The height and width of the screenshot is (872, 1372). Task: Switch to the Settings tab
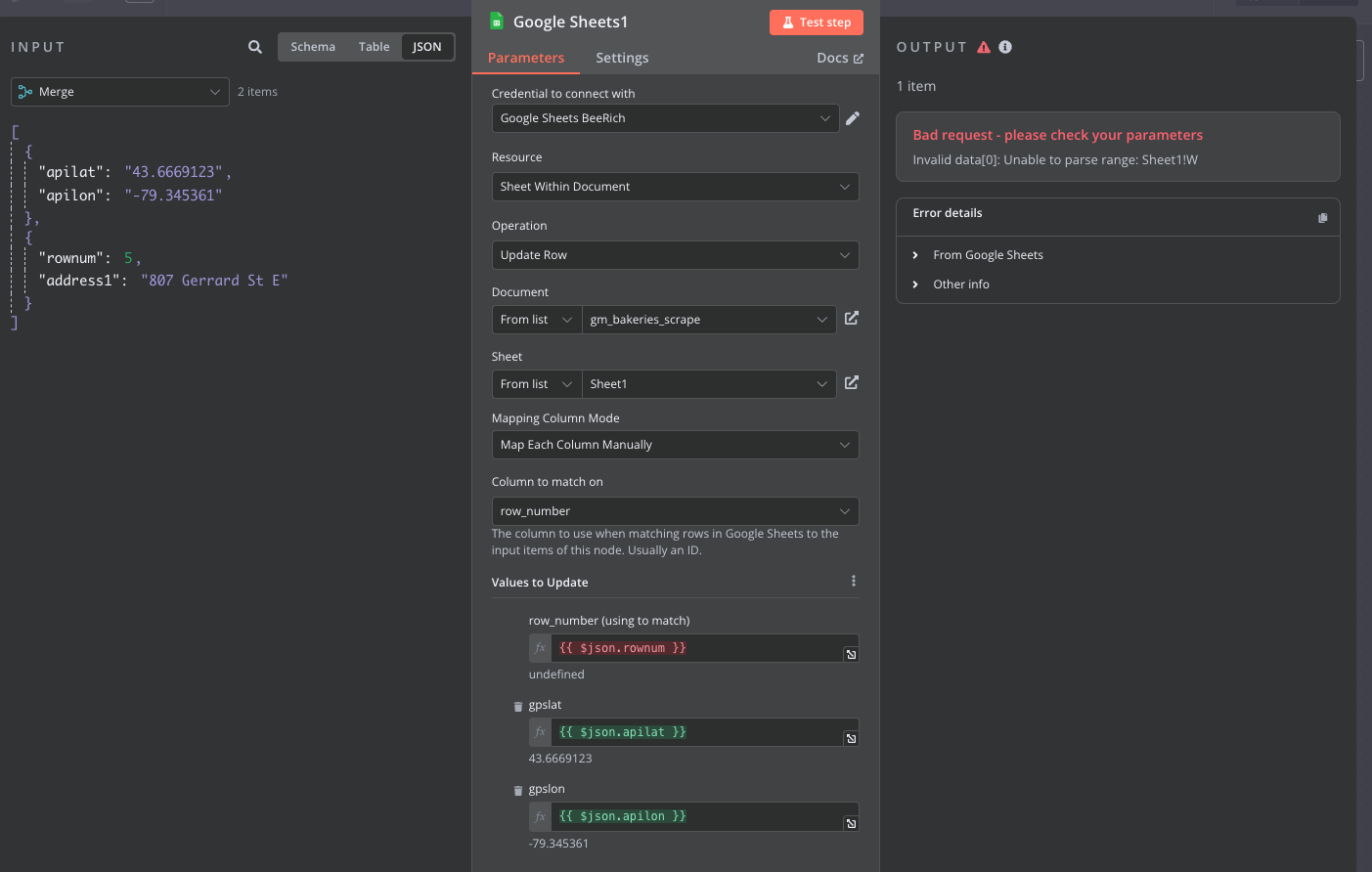(x=622, y=58)
